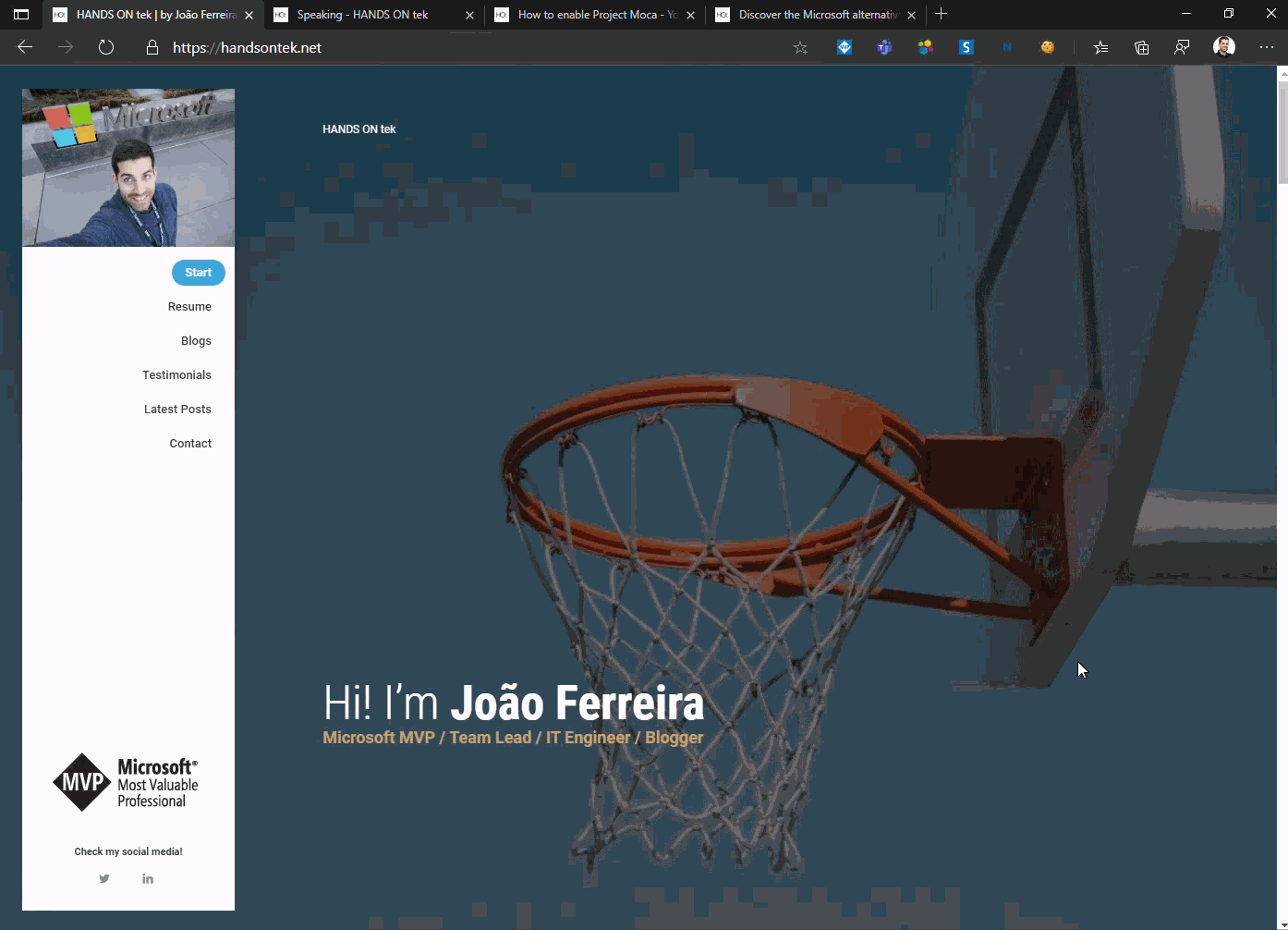Click the Resume navigation link
Viewport: 1288px width, 930px height.
189,307
